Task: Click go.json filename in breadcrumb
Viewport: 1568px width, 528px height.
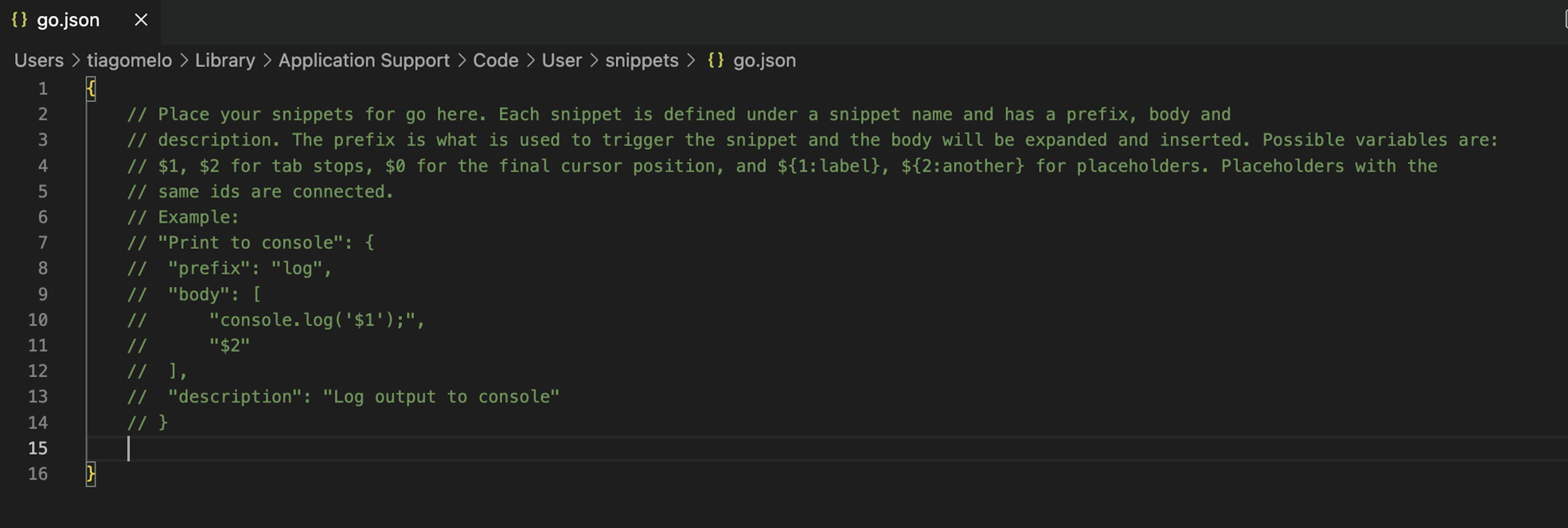Action: 764,60
